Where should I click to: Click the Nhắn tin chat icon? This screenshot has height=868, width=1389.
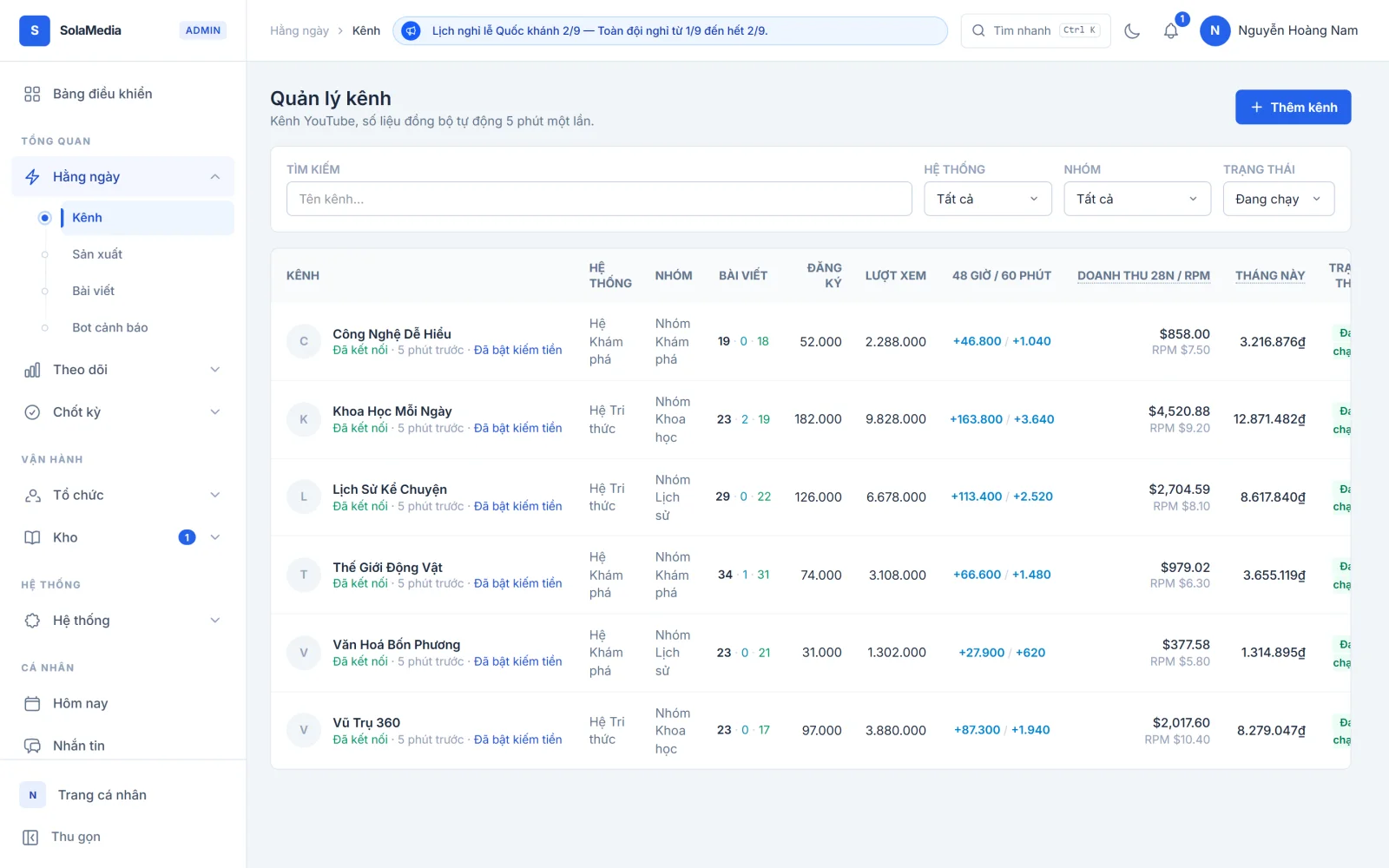(32, 746)
